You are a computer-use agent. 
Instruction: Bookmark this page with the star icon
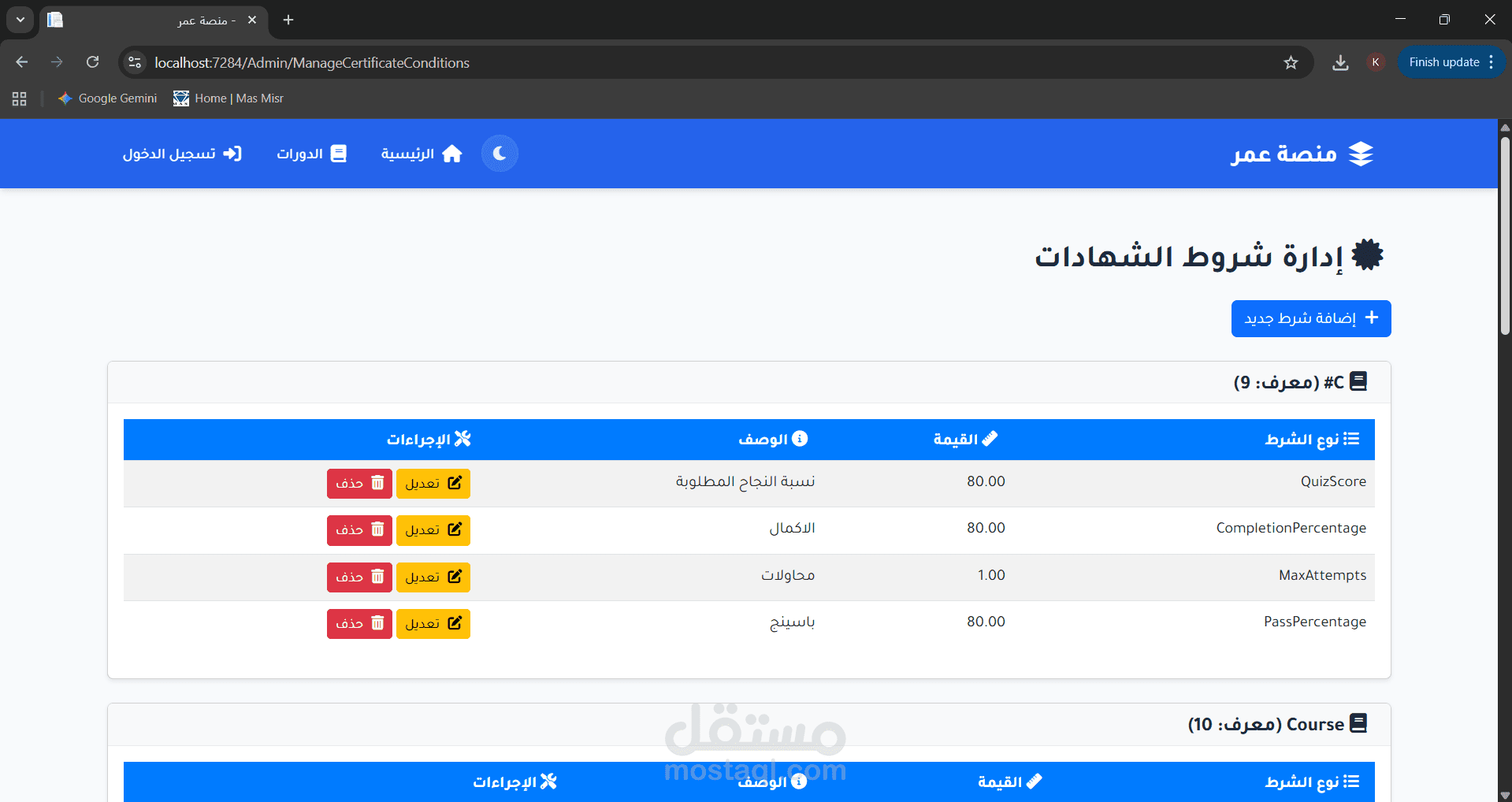pyautogui.click(x=1291, y=62)
